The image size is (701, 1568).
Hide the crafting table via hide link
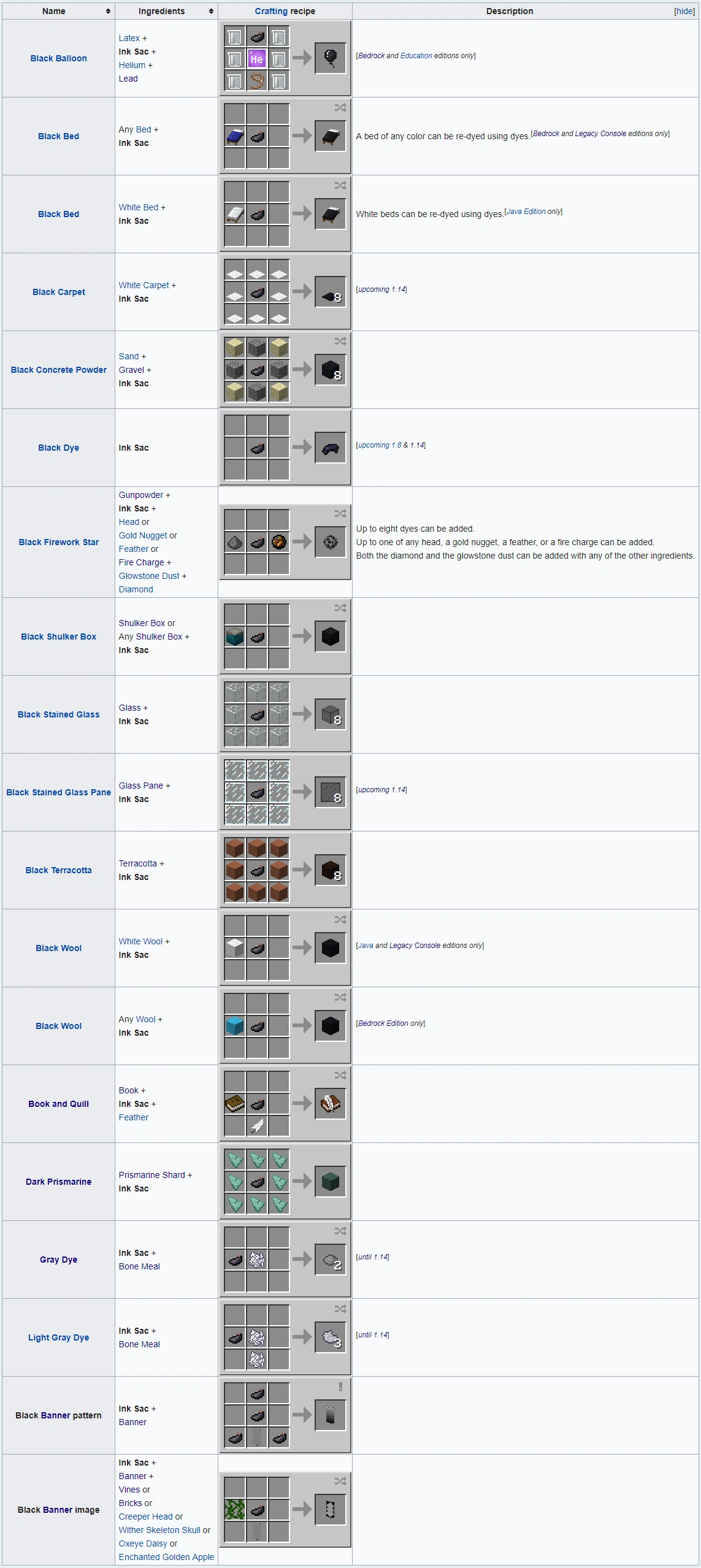[684, 11]
